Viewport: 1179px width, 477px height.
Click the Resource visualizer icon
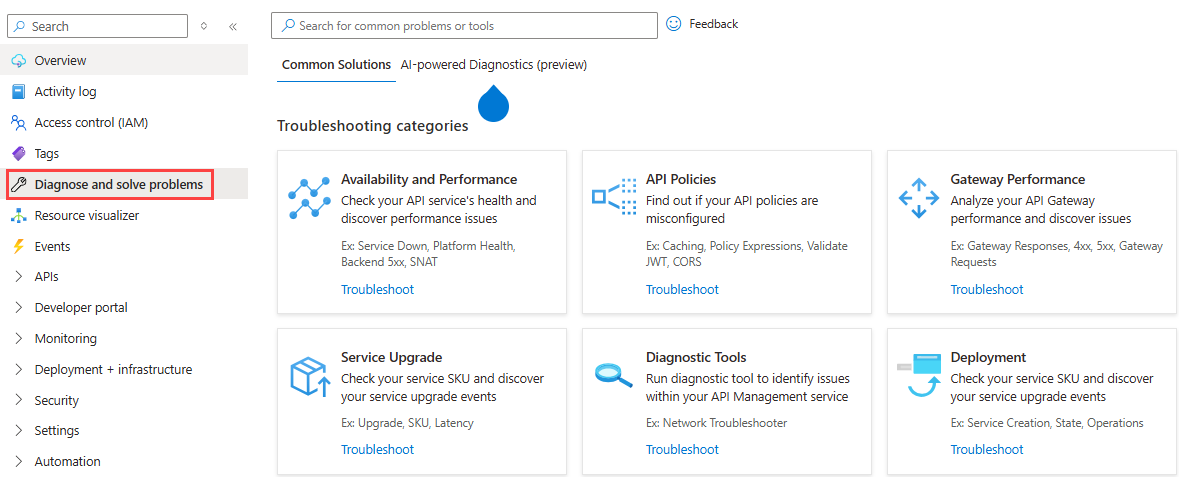click(x=18, y=216)
